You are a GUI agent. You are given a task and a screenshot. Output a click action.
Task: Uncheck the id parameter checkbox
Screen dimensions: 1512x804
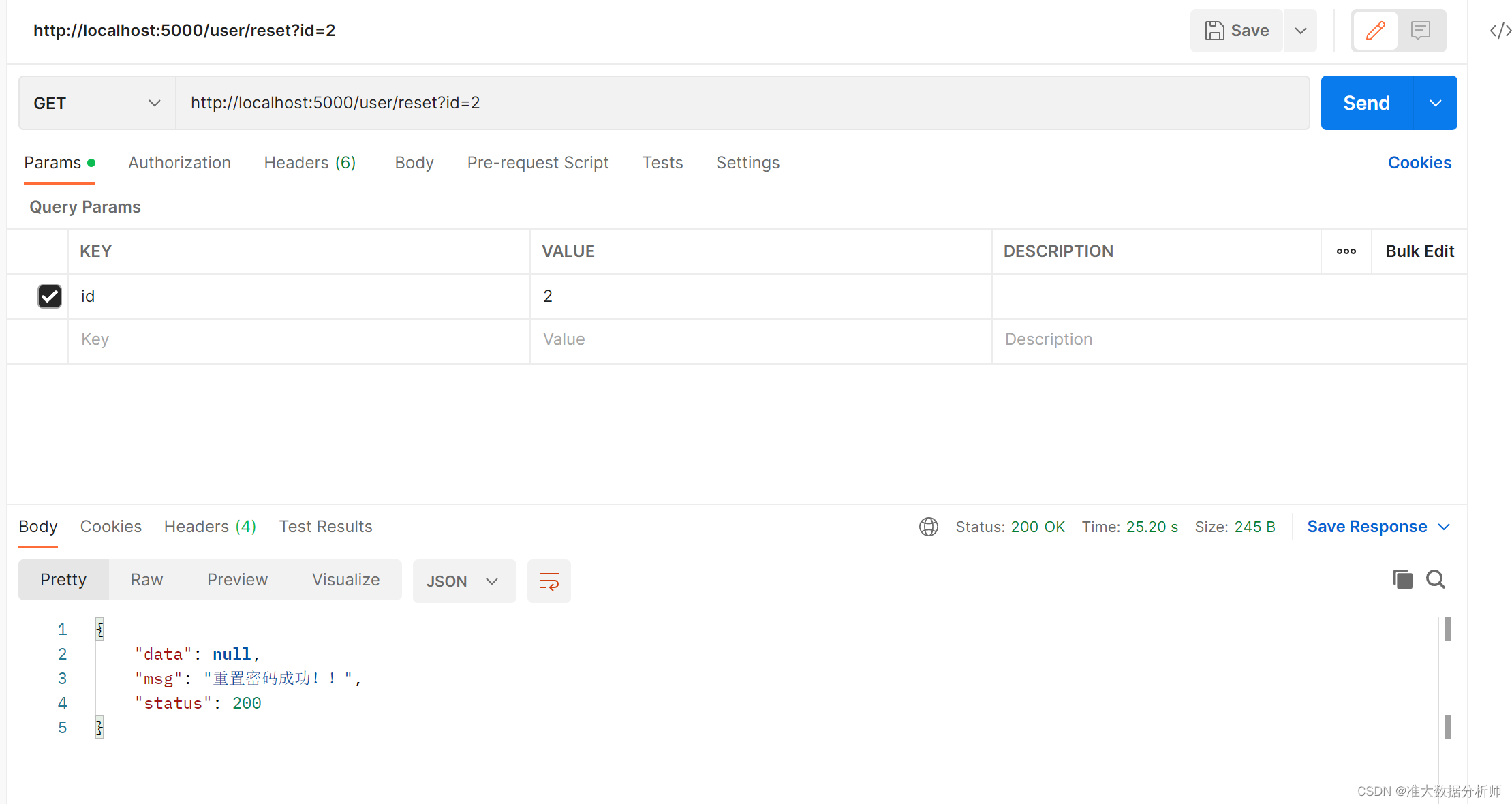coord(50,296)
